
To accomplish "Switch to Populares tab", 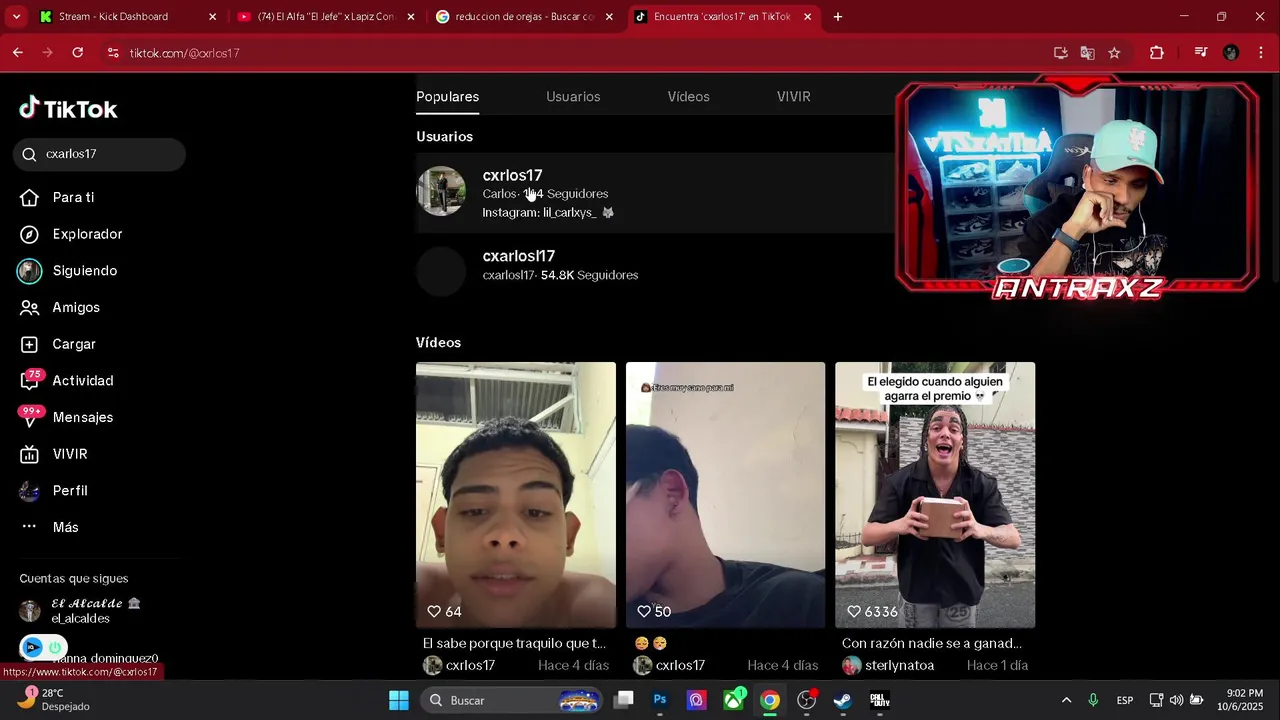I will 447,97.
